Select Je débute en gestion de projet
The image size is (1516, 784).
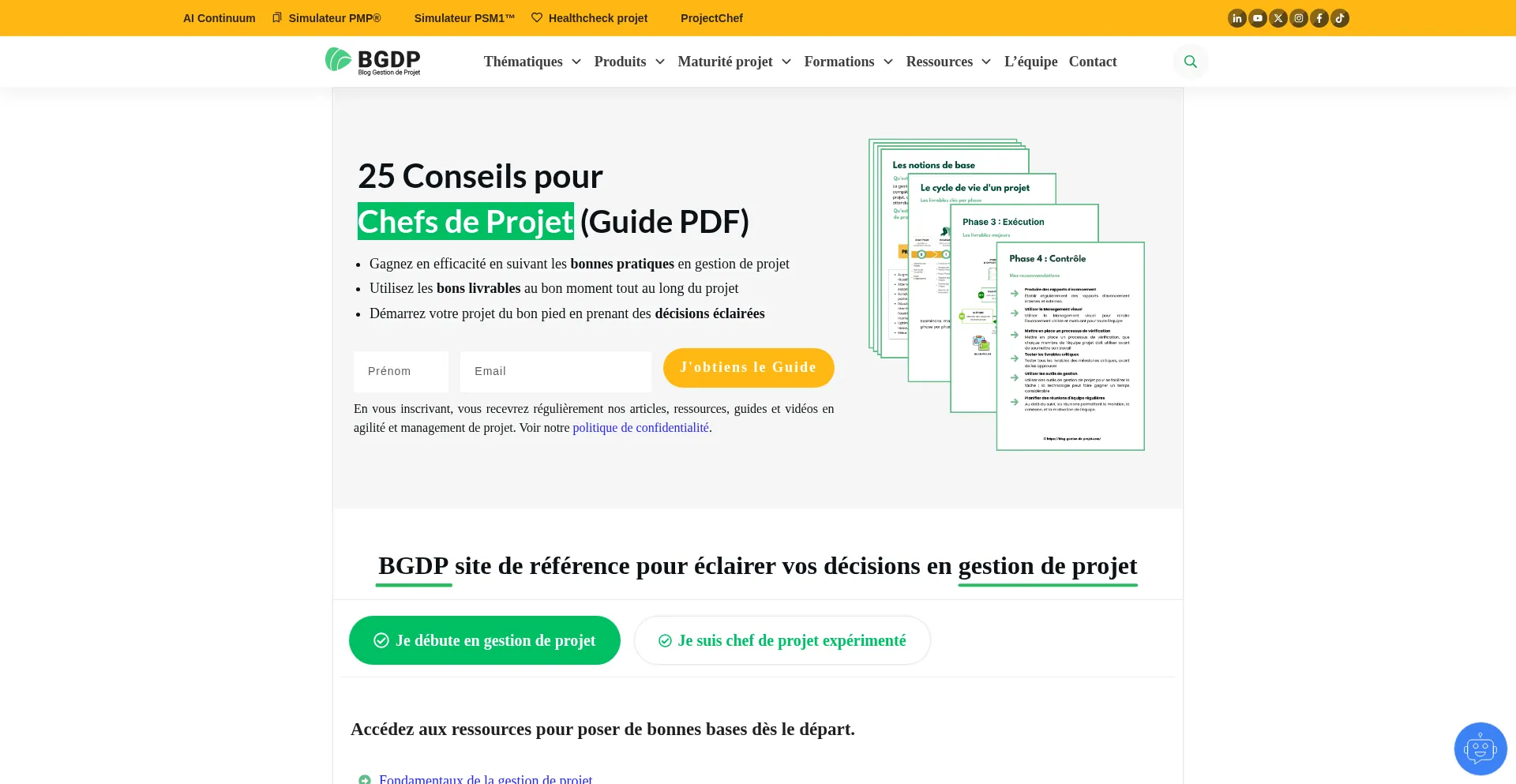(x=484, y=640)
